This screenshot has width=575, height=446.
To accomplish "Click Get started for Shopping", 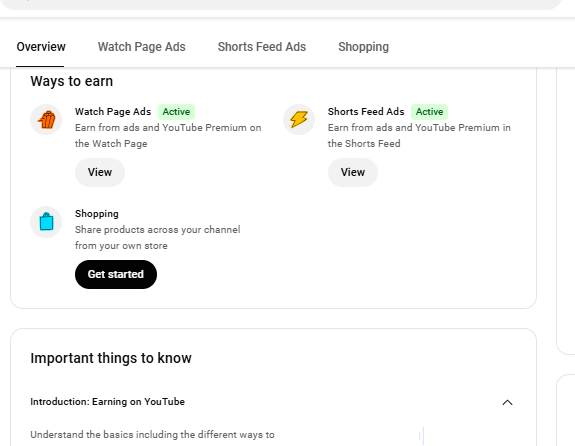I will 116,274.
